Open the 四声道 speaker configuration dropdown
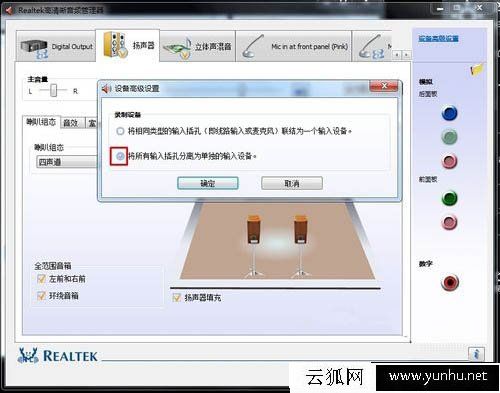The height and width of the screenshot is (393, 500). 67,162
